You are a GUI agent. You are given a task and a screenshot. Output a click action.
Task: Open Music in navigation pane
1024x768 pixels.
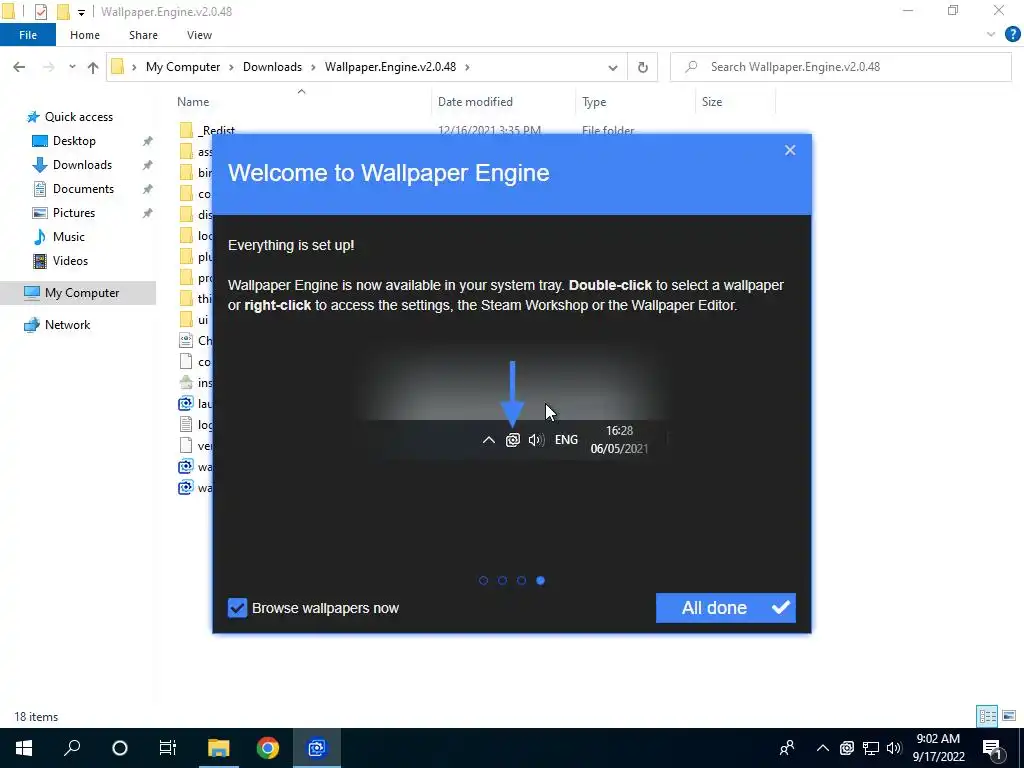[68, 237]
